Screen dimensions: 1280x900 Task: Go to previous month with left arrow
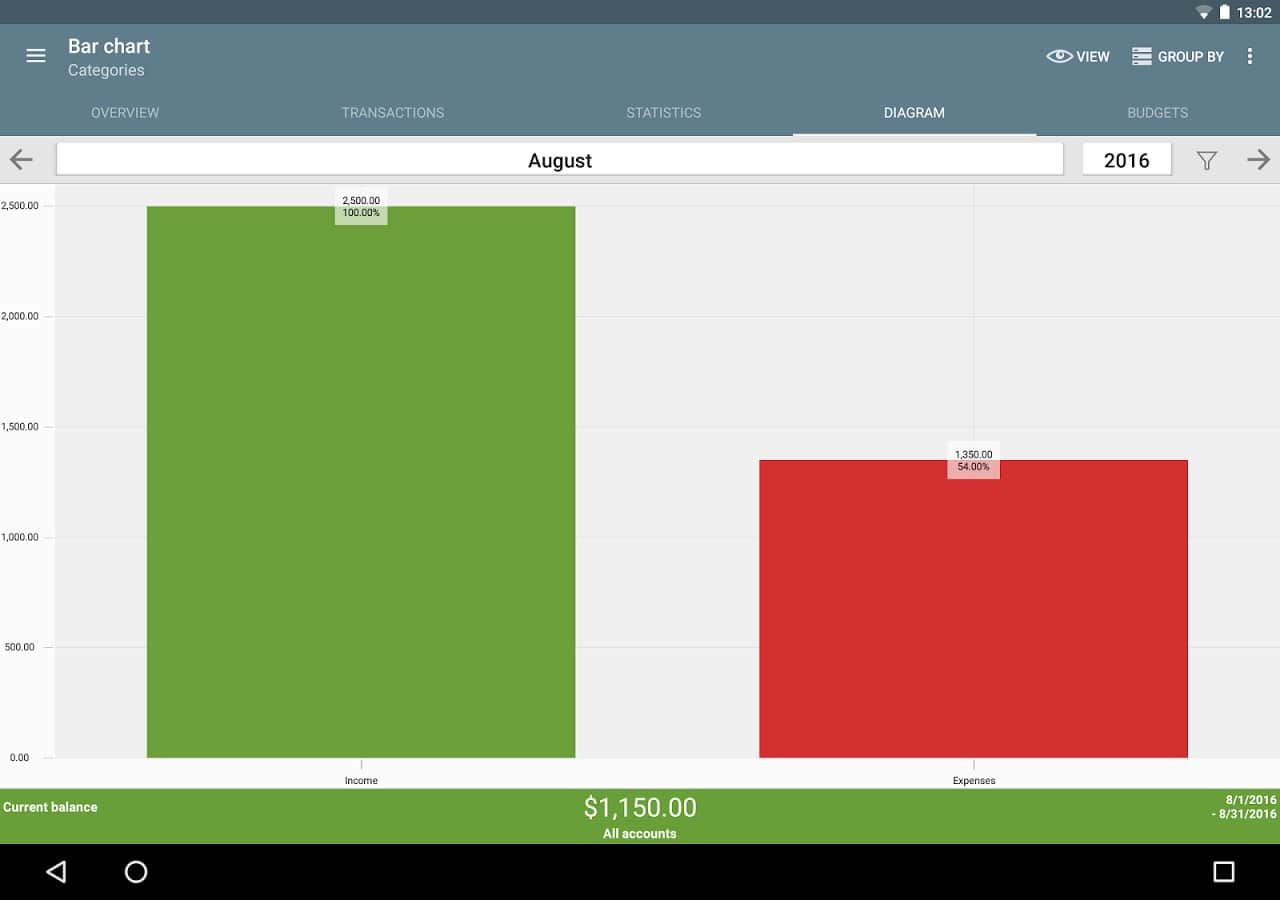pyautogui.click(x=21, y=160)
